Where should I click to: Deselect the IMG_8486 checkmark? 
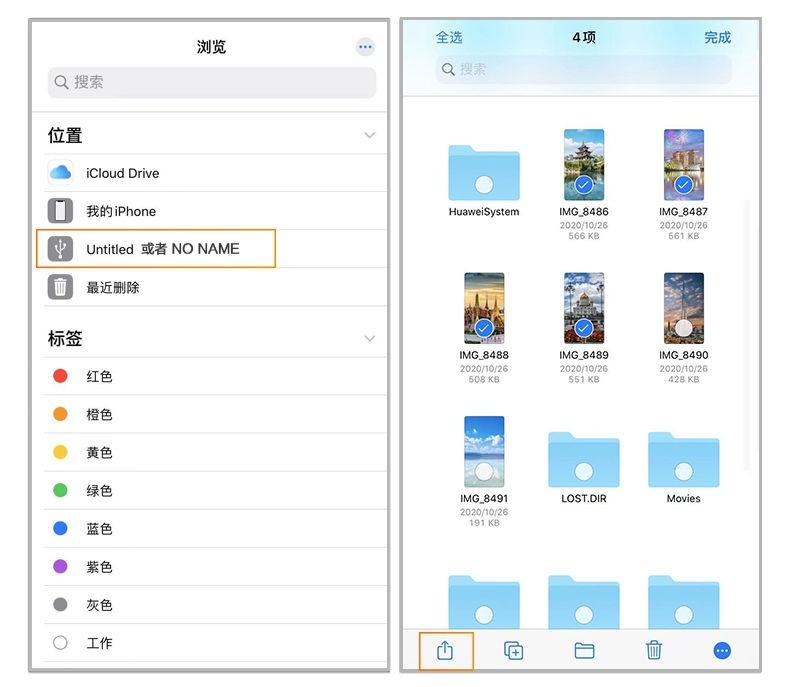pos(584,185)
